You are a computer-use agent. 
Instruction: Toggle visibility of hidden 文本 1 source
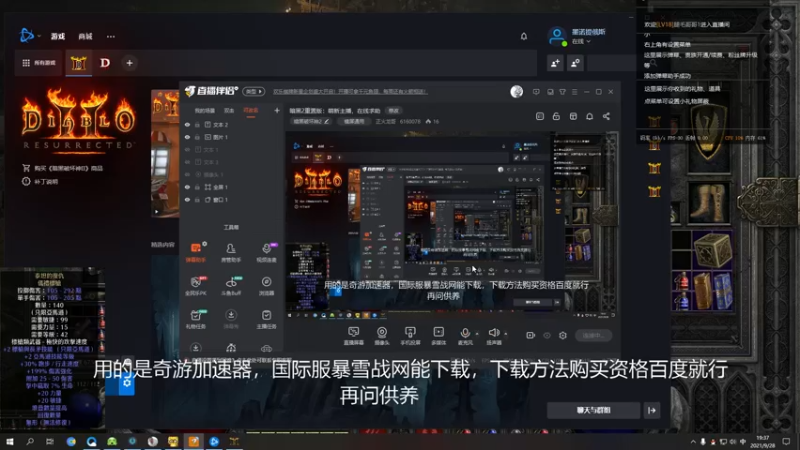pyautogui.click(x=187, y=149)
